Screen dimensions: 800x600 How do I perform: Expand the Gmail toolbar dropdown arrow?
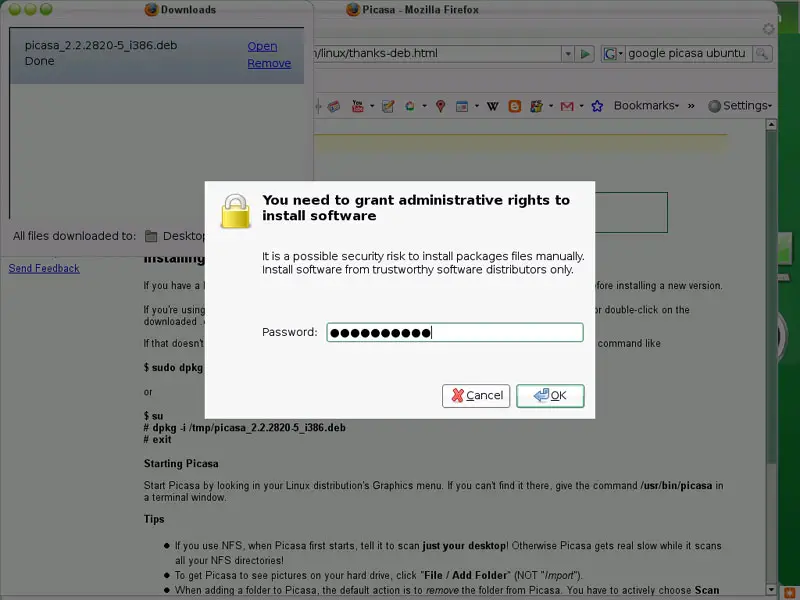[x=581, y=106]
